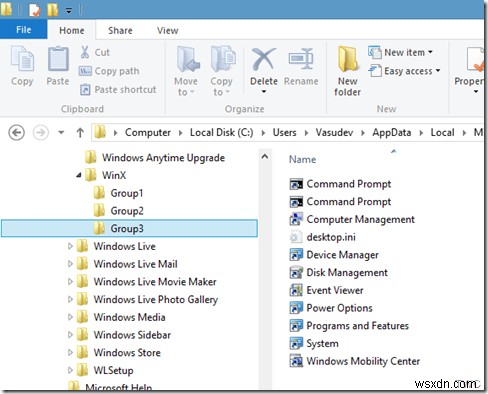
Task: Select the Windows Mobility Center shortcut
Action: coord(355,361)
